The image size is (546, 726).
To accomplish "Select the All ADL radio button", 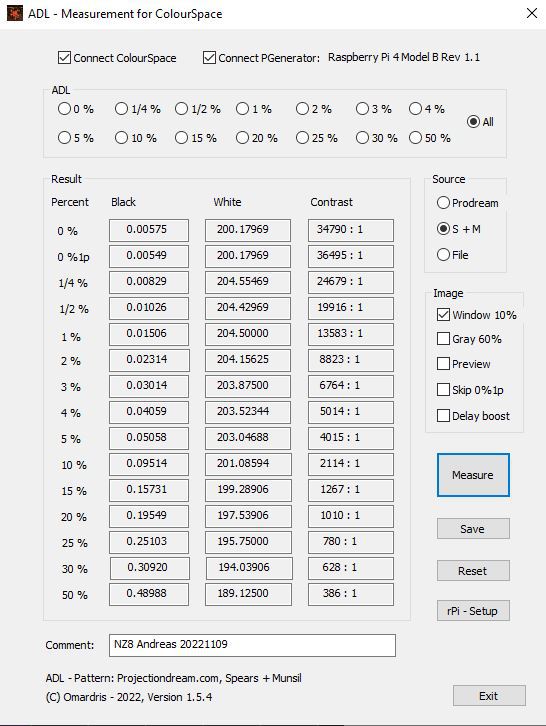I will click(473, 122).
